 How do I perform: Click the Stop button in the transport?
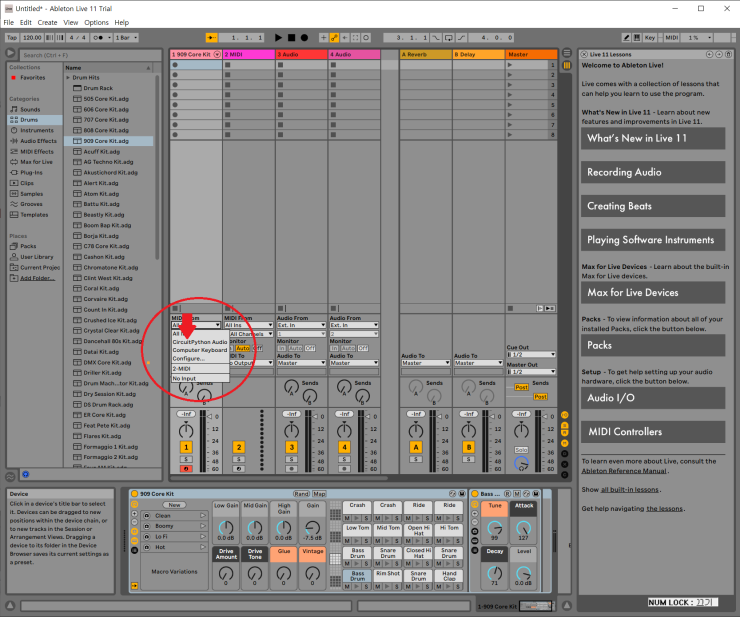click(x=292, y=37)
